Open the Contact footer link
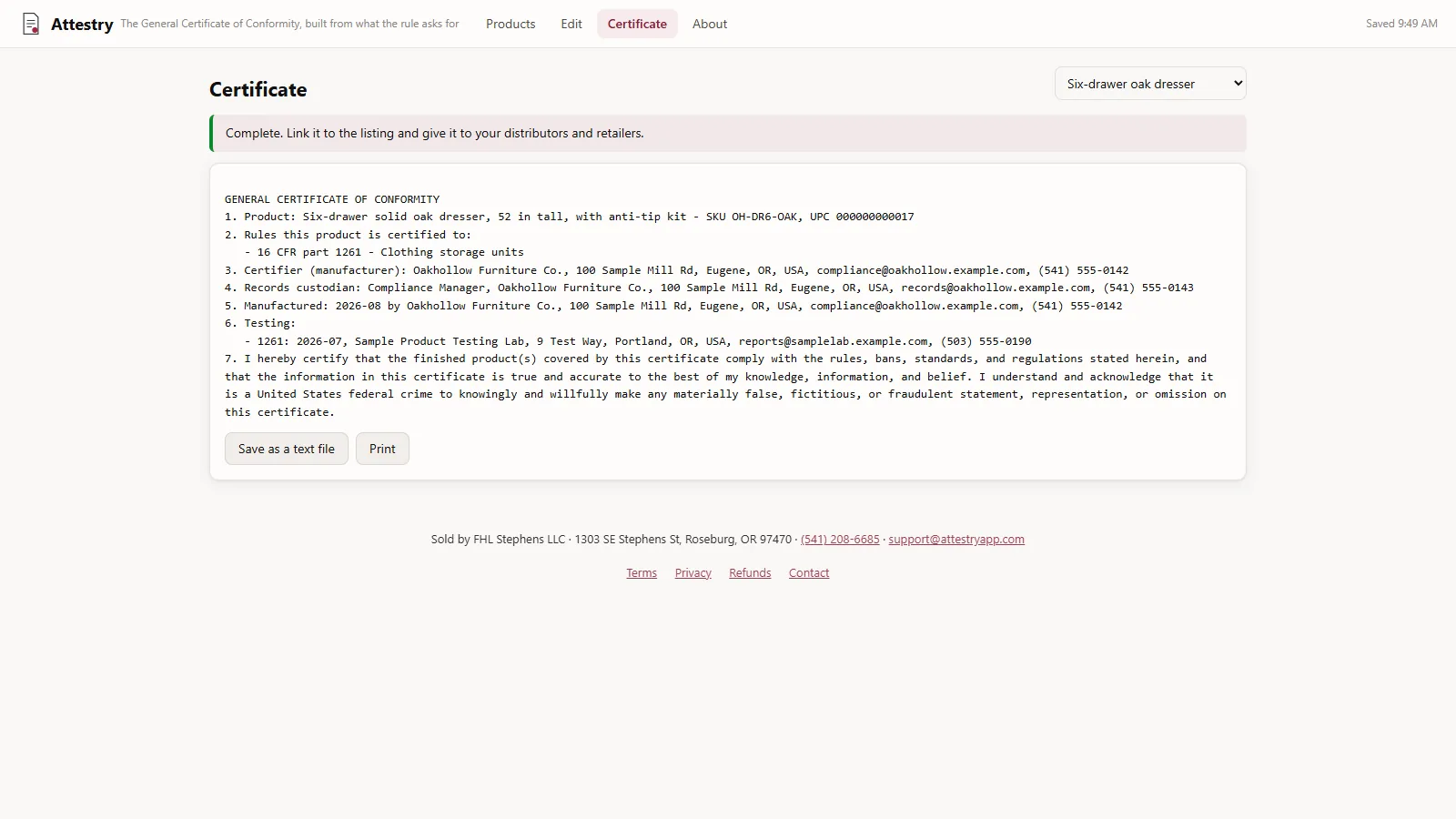Screen dimensions: 1456x819 (x=809, y=573)
